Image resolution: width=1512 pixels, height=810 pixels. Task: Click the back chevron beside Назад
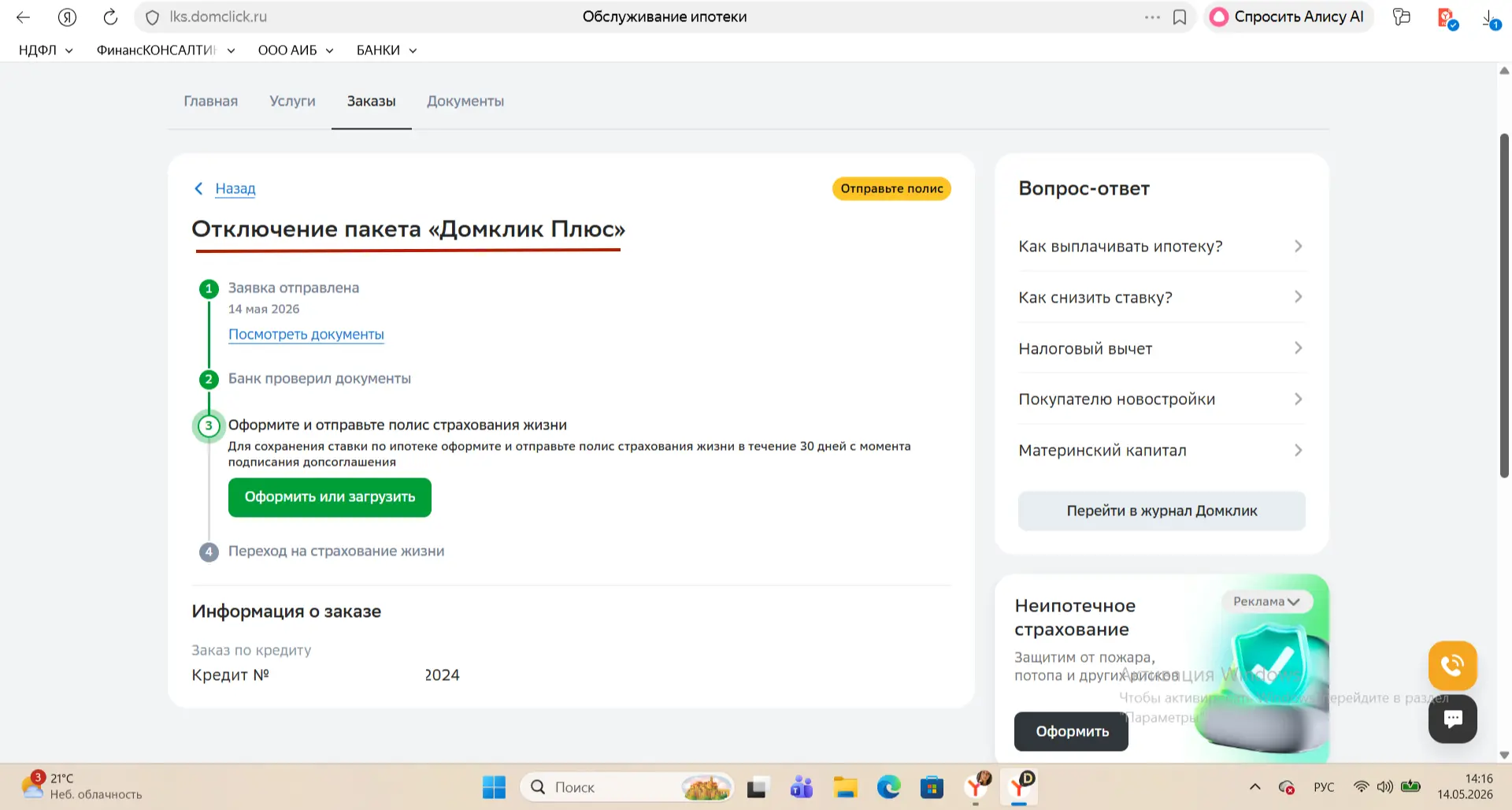pyautogui.click(x=198, y=188)
